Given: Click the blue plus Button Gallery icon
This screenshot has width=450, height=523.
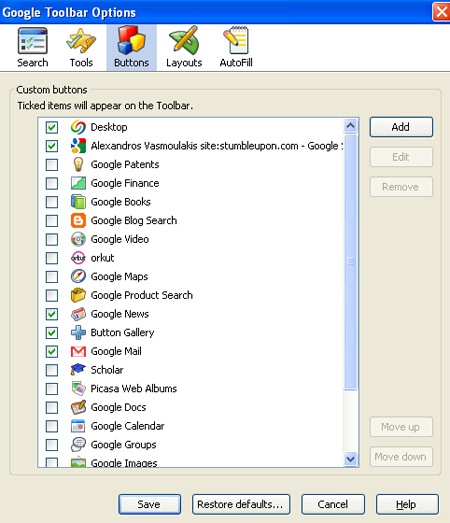Looking at the screenshot, I should point(78,333).
